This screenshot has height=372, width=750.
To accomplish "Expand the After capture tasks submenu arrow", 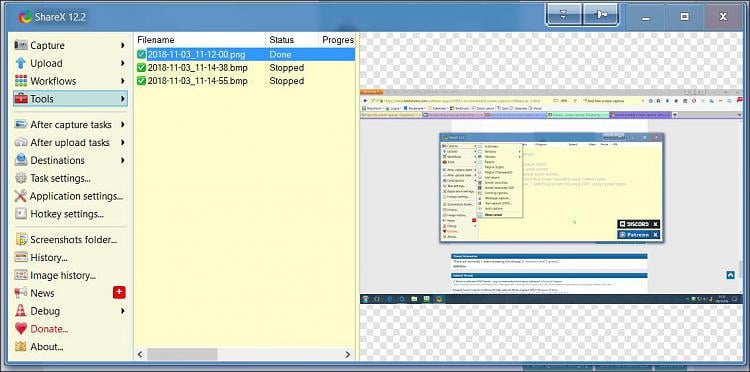I will (123, 125).
